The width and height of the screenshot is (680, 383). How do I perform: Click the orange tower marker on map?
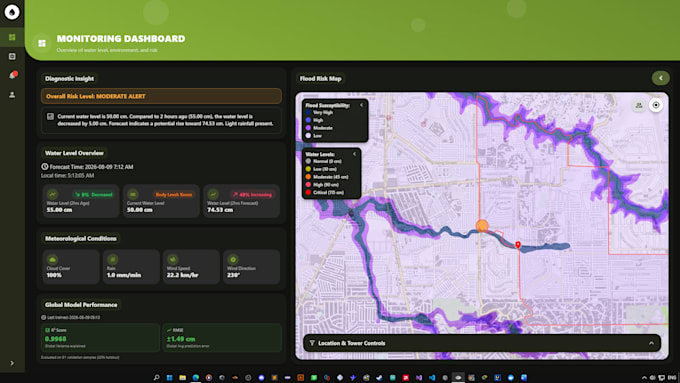pyautogui.click(x=482, y=226)
